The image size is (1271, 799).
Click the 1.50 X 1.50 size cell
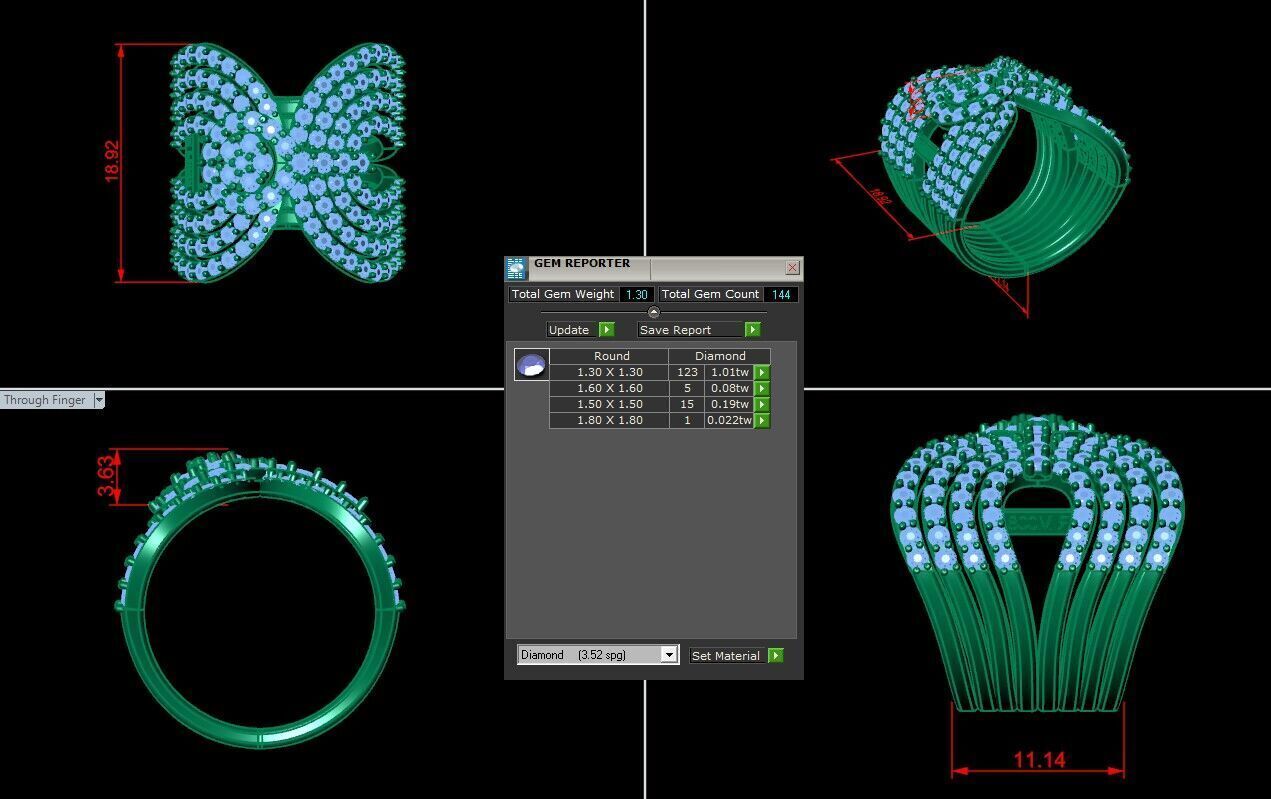[x=610, y=404]
